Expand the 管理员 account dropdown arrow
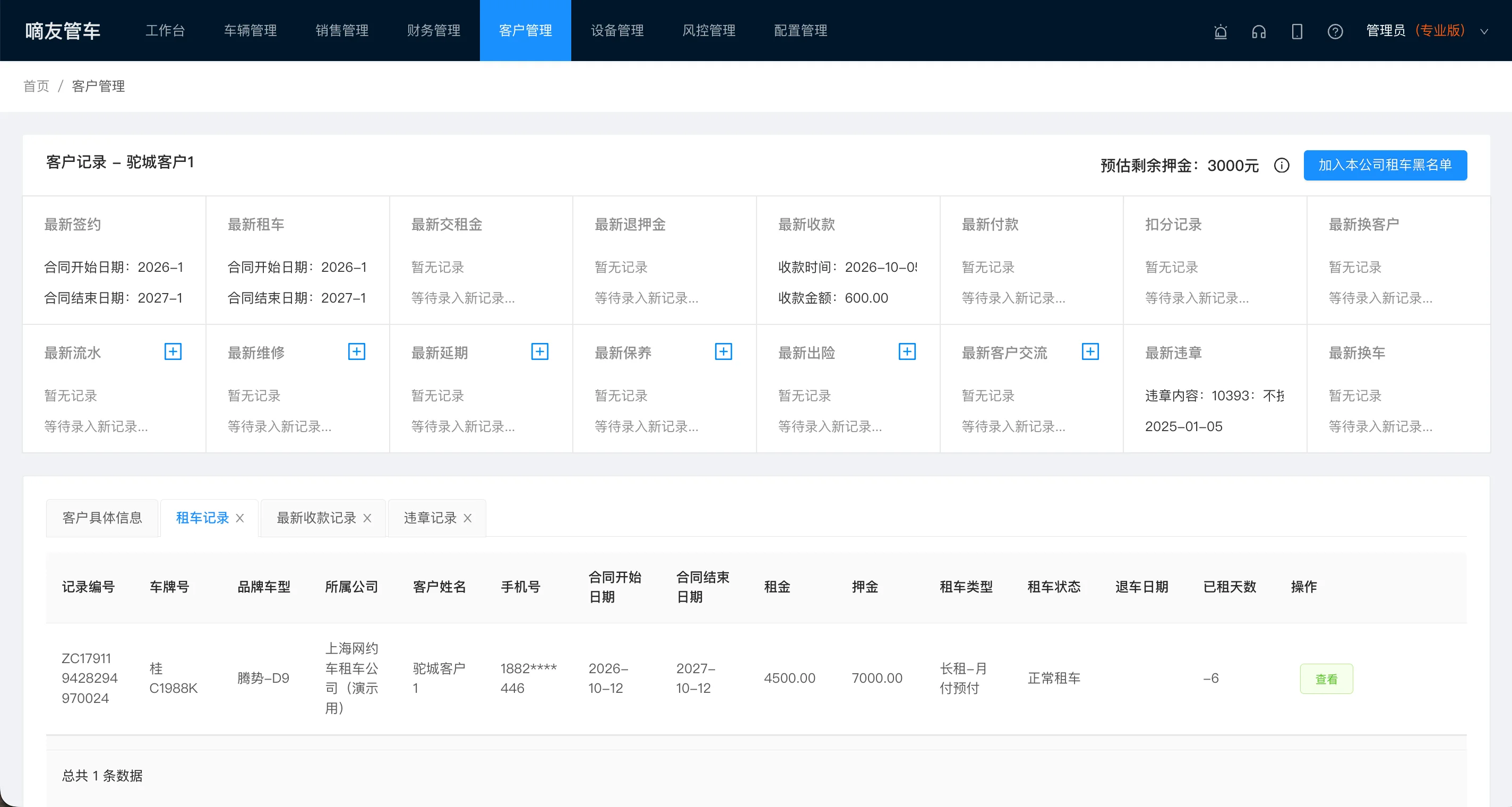 [x=1483, y=32]
